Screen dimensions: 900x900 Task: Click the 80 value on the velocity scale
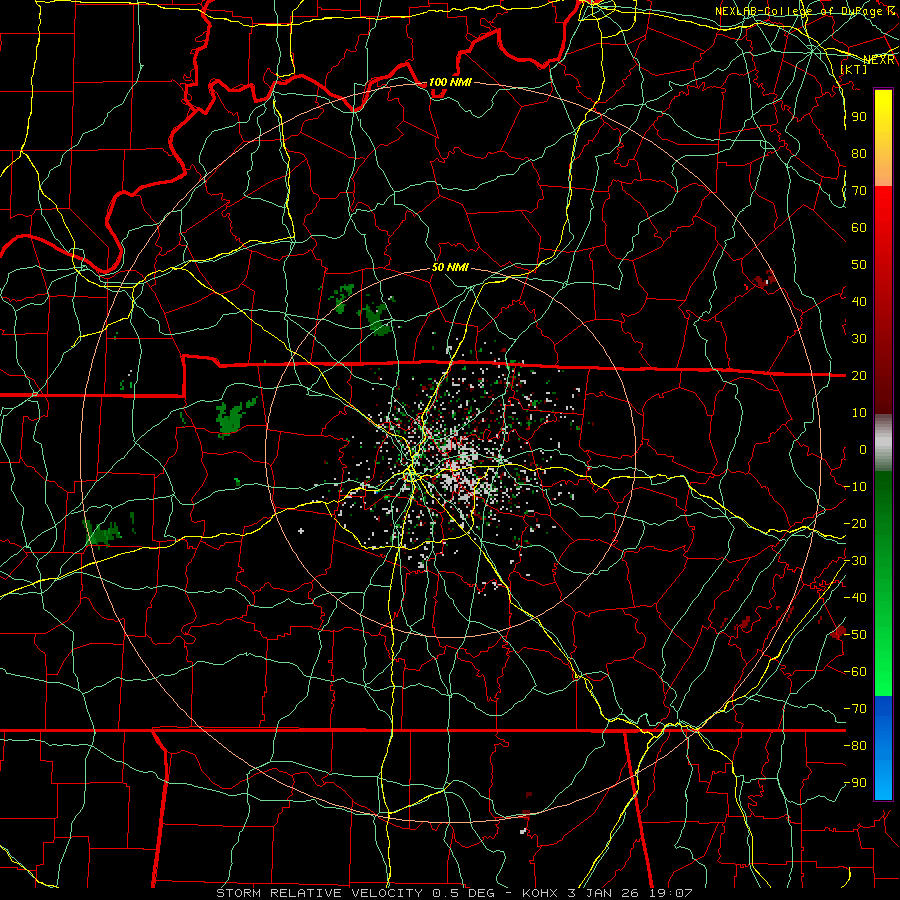(x=859, y=153)
